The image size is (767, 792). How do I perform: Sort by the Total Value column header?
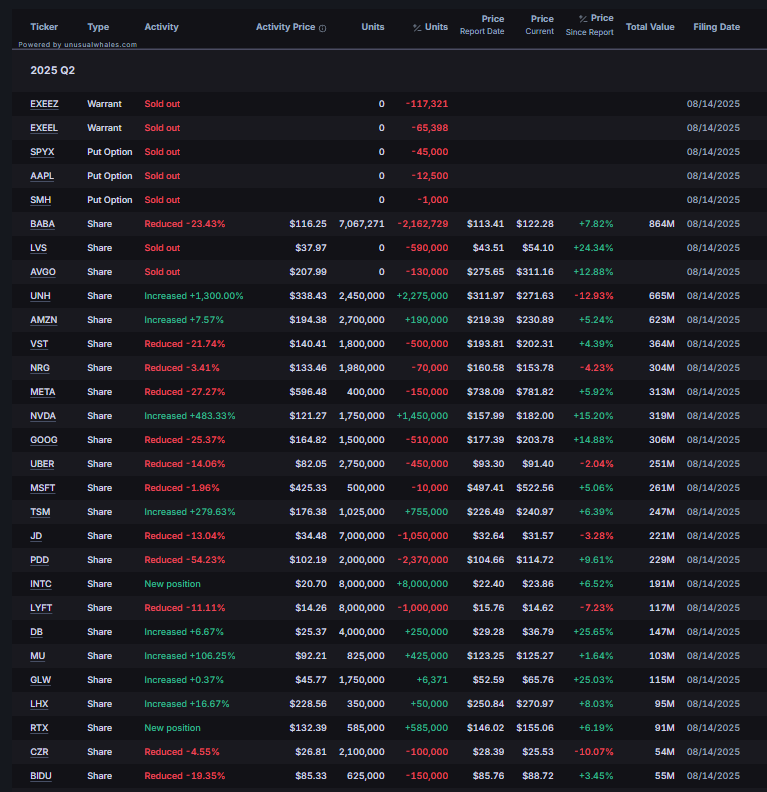(650, 27)
